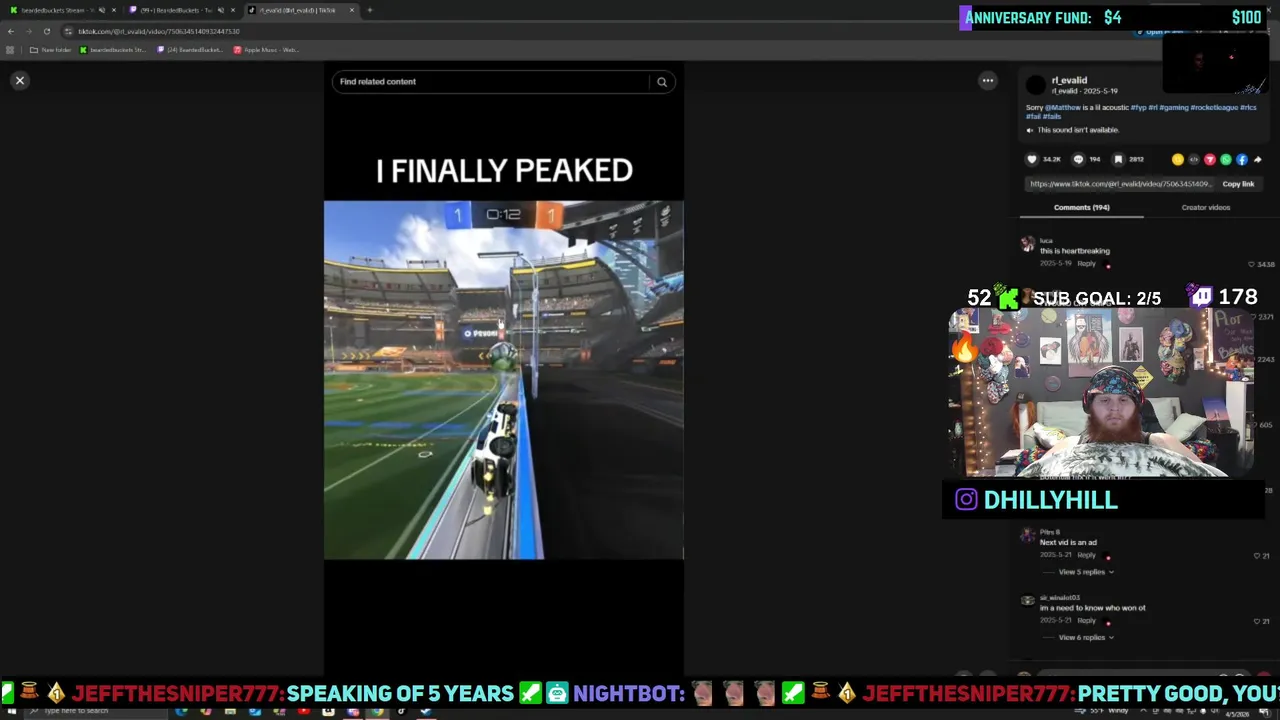Image resolution: width=1280 pixels, height=720 pixels.
Task: Unmute the beardedbuckets Stream tab audio icon
Action: click(101, 10)
